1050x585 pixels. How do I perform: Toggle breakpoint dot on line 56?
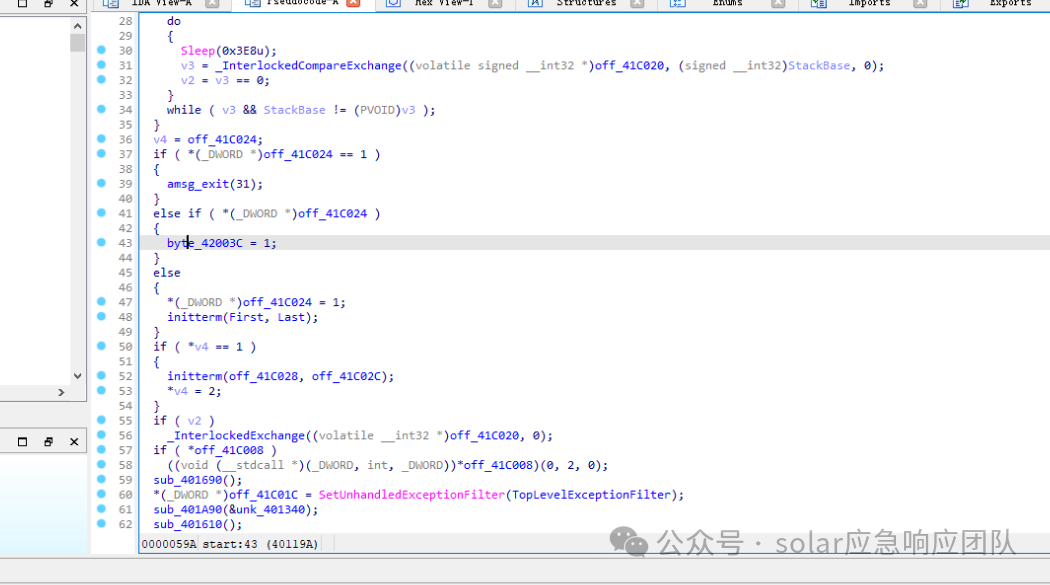tap(101, 435)
